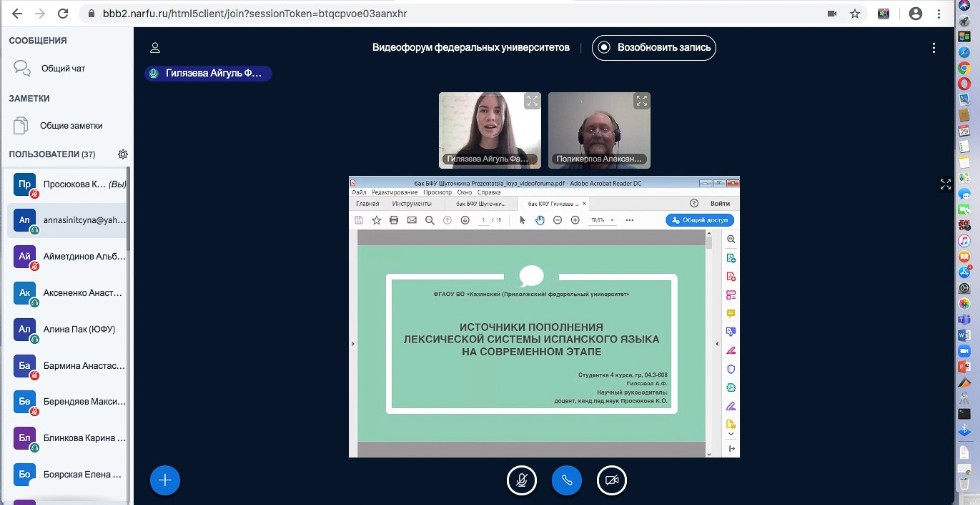Leave audio with the phone button

coord(566,480)
